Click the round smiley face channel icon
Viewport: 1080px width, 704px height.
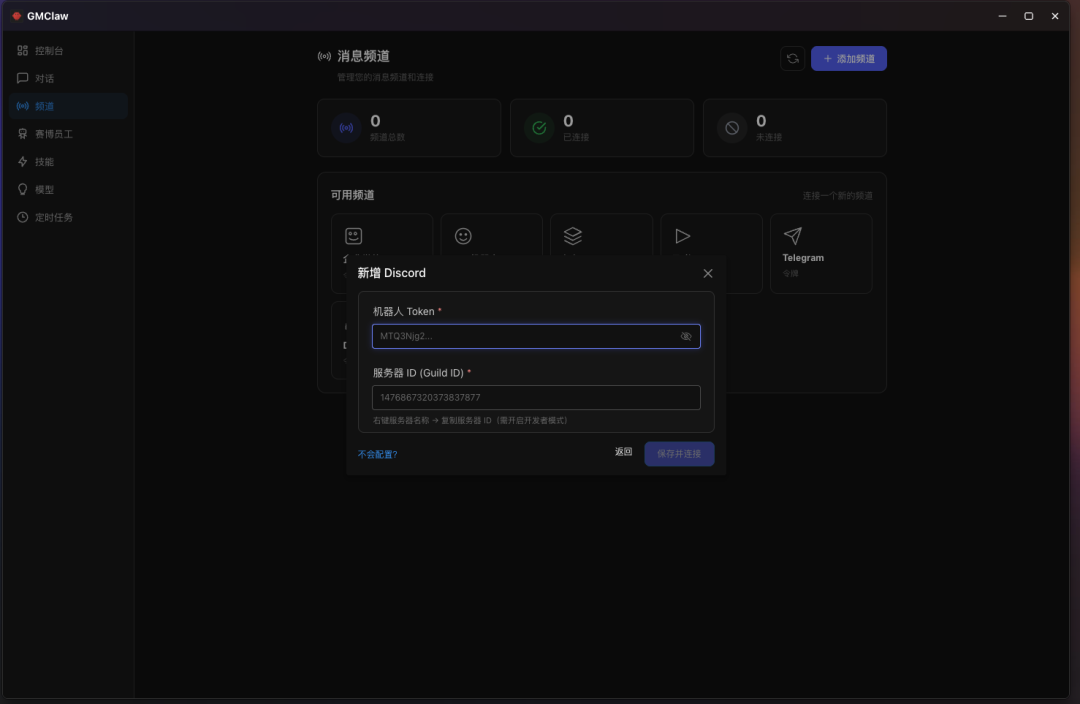pyautogui.click(x=463, y=236)
